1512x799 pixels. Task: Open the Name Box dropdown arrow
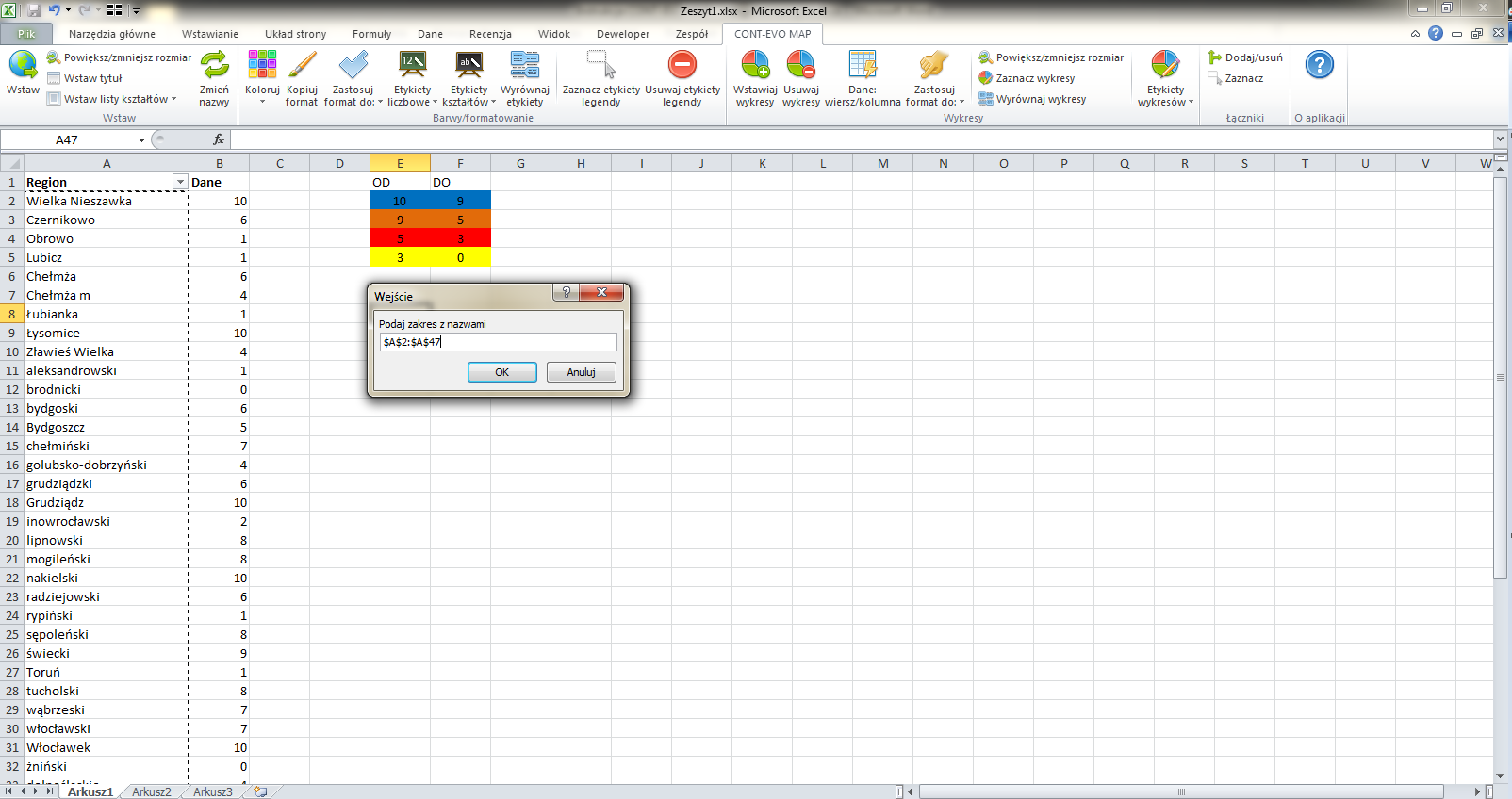(x=141, y=139)
